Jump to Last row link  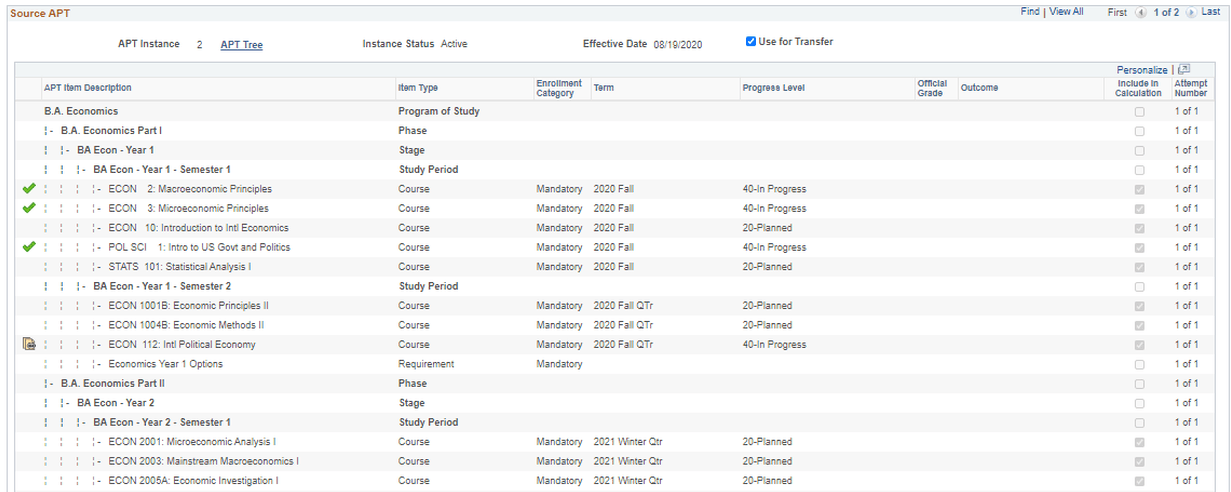1210,12
